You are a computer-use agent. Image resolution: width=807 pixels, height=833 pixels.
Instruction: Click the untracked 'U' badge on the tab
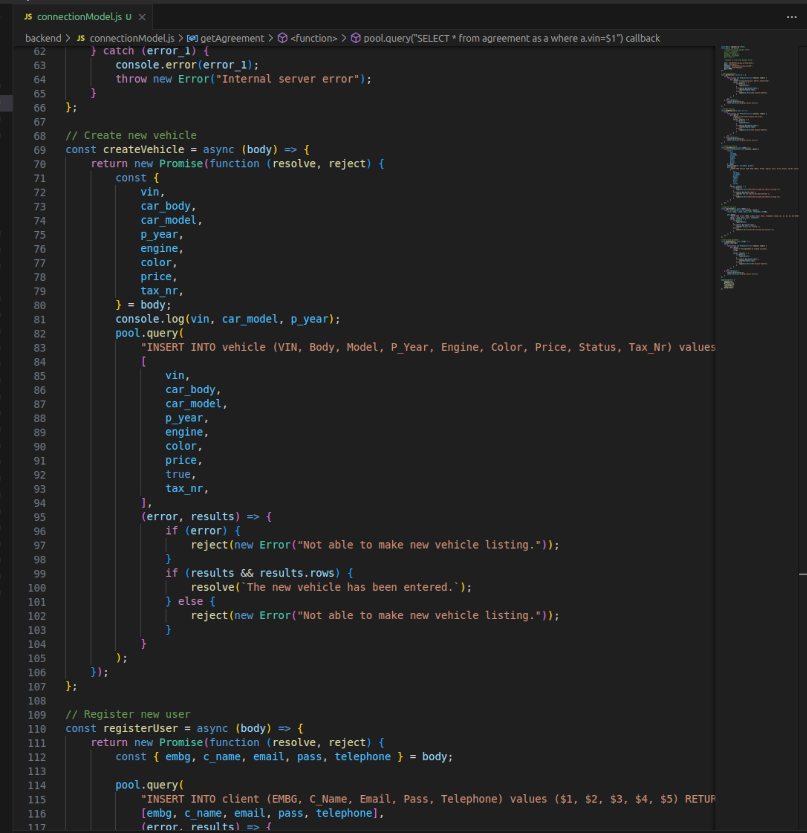(x=128, y=17)
